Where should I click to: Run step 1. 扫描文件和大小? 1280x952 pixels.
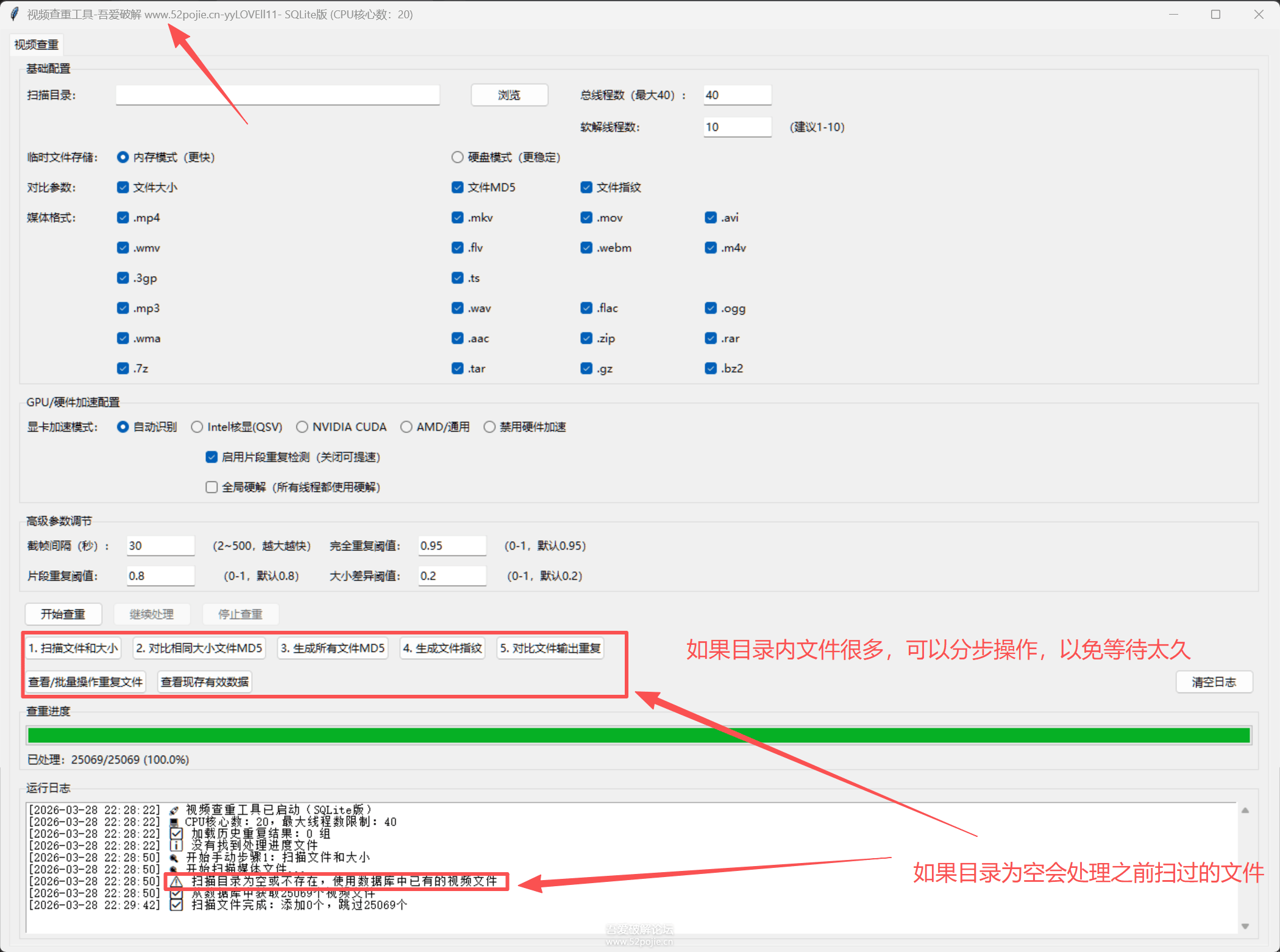73,648
